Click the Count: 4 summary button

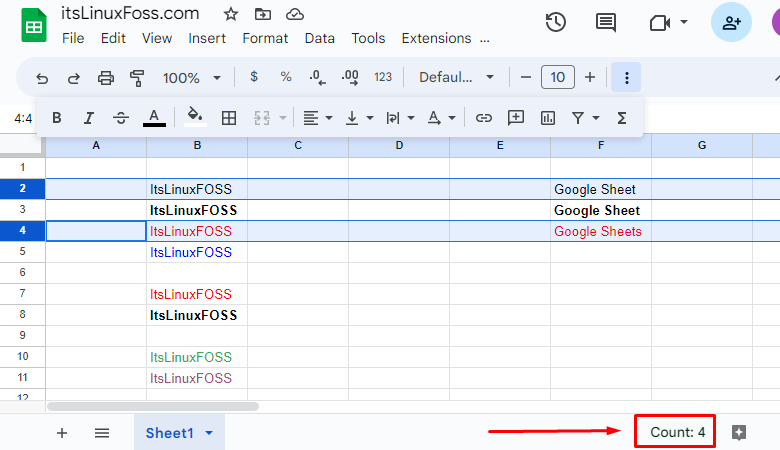point(678,432)
